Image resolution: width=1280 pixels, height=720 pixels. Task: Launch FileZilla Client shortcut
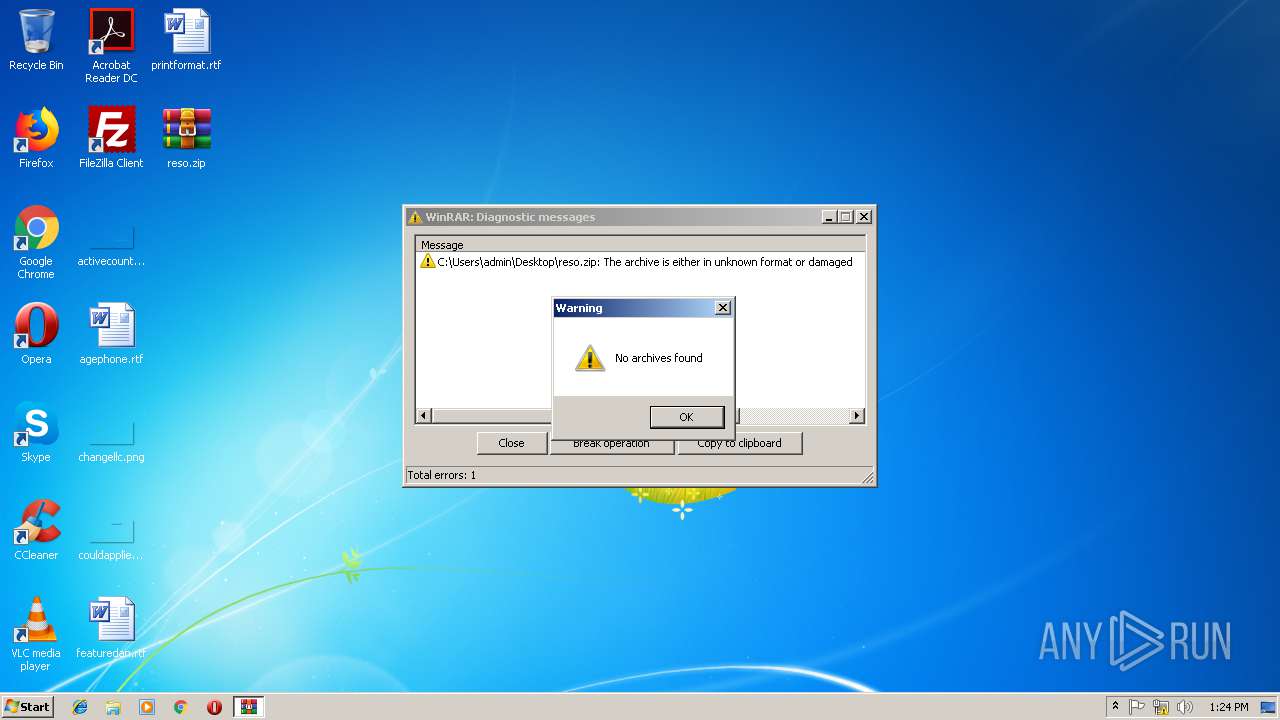tap(111, 138)
